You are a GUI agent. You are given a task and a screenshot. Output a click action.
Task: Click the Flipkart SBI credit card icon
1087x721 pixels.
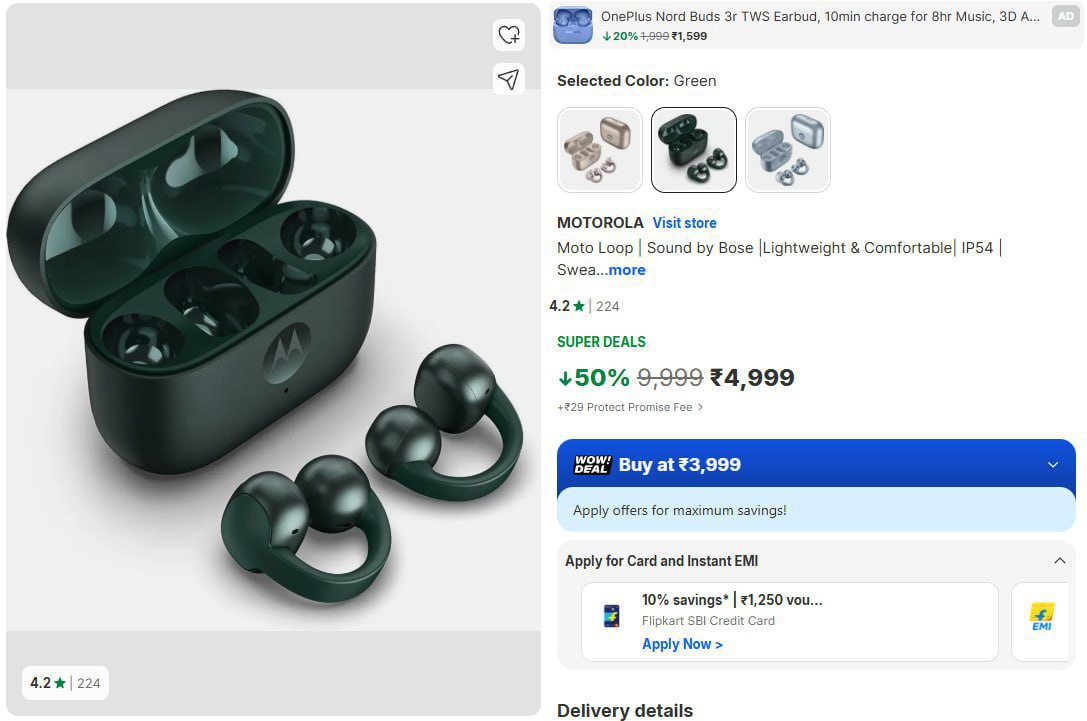tap(611, 616)
